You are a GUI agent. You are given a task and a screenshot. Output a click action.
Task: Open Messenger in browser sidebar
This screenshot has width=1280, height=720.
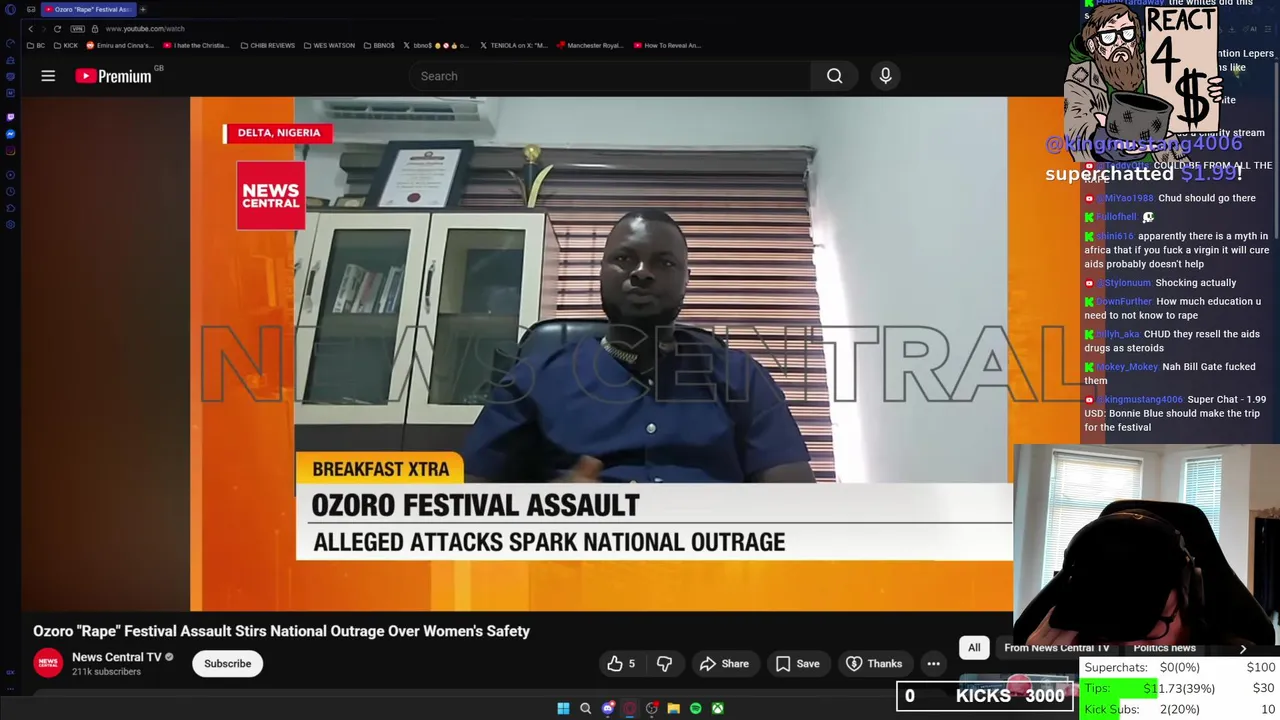10,134
